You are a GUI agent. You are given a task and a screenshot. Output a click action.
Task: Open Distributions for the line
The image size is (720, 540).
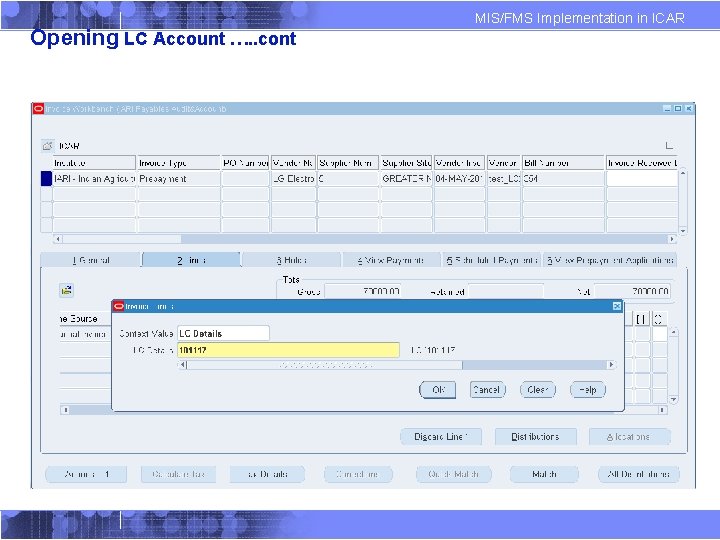[x=535, y=437]
